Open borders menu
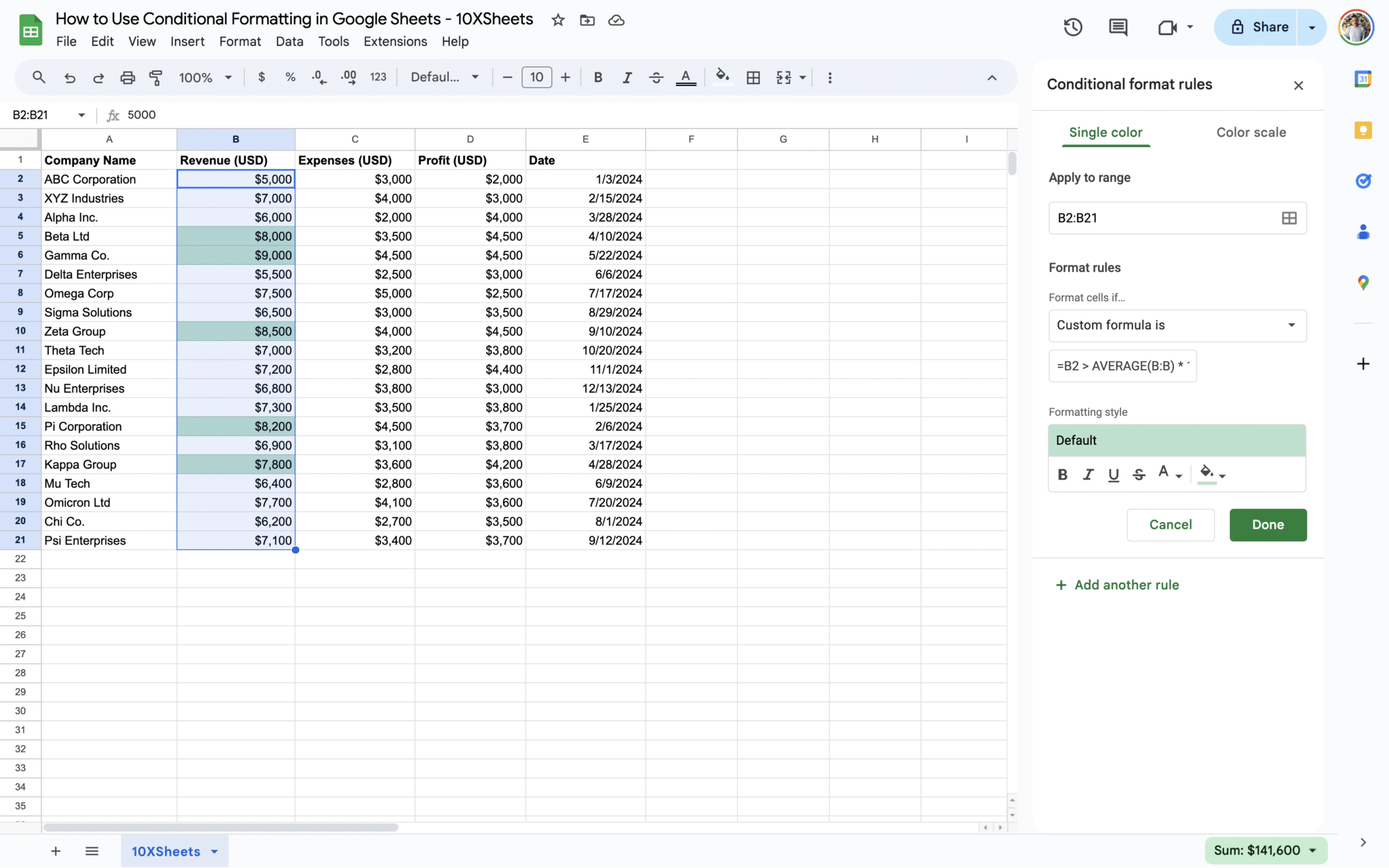 pos(753,77)
